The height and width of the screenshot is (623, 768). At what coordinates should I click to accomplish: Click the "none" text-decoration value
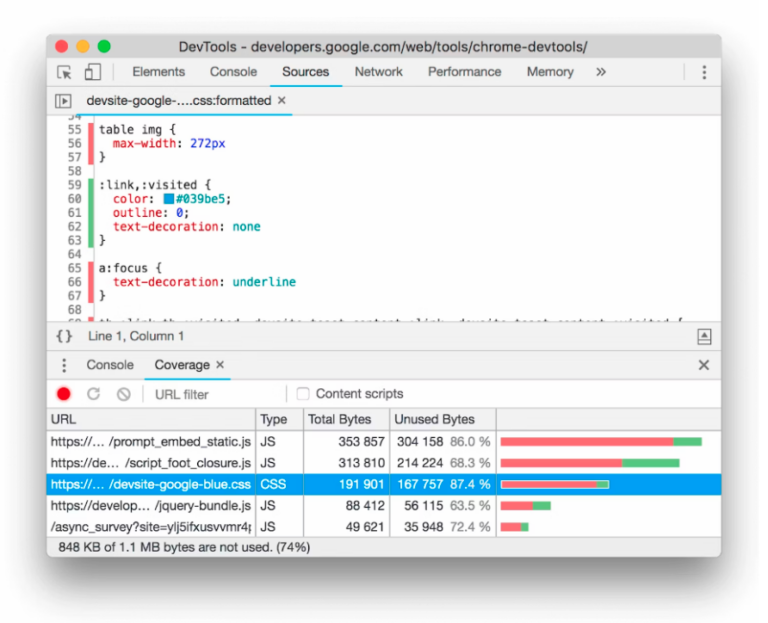click(x=246, y=227)
